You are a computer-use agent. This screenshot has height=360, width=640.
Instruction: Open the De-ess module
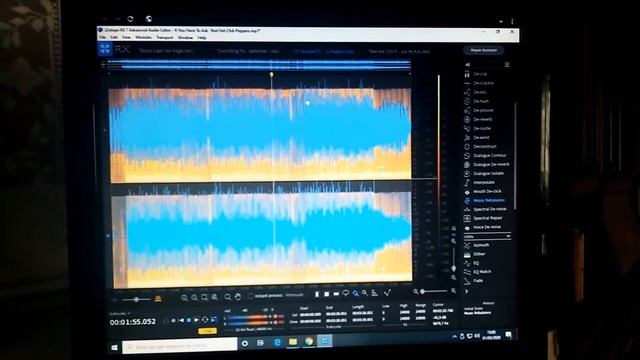480,92
